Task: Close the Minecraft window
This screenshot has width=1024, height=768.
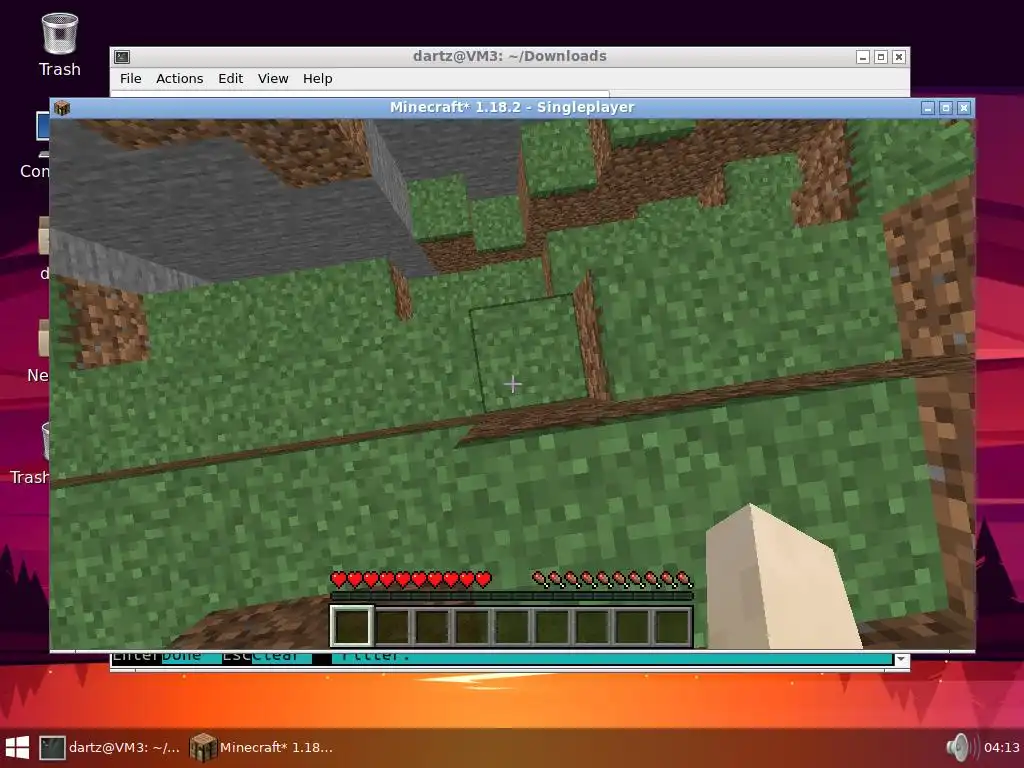Action: [x=964, y=108]
